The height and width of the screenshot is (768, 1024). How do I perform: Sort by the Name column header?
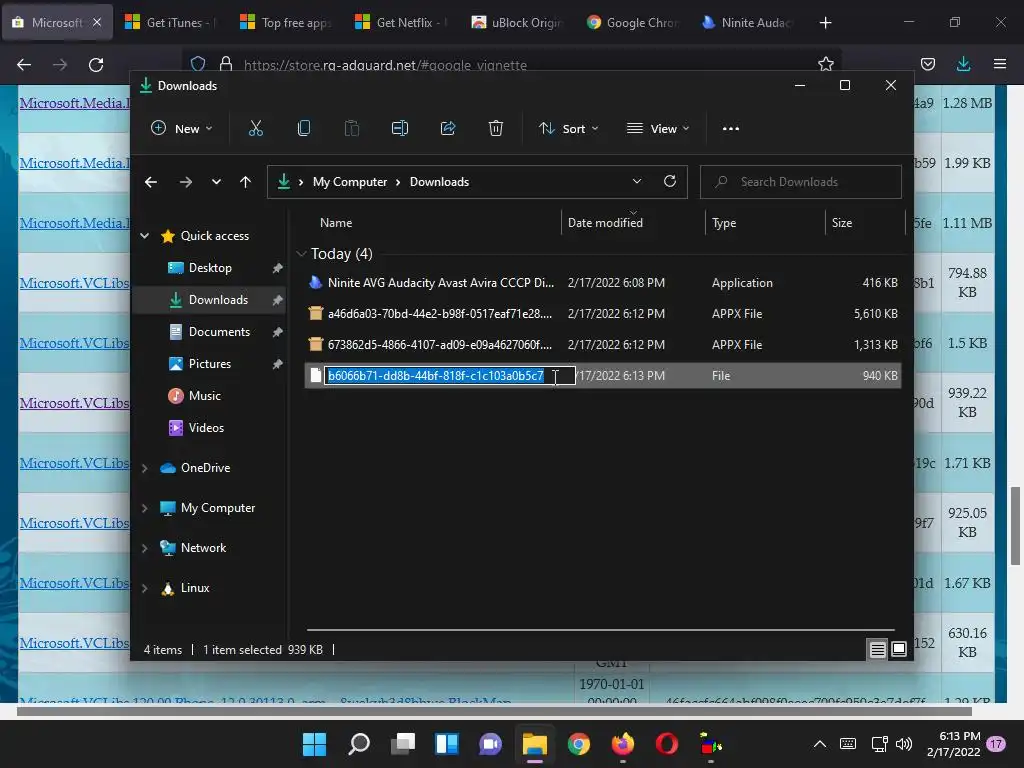(x=336, y=223)
